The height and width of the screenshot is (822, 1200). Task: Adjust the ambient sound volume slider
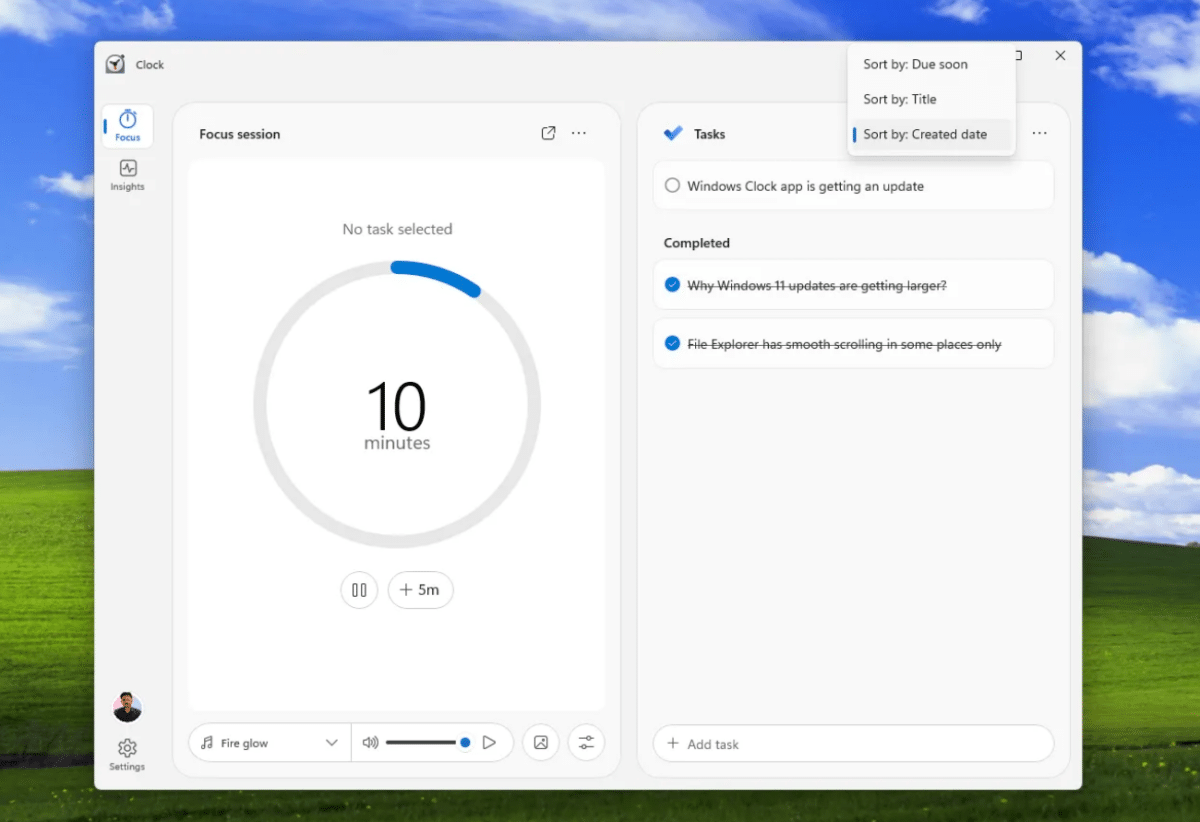(428, 742)
